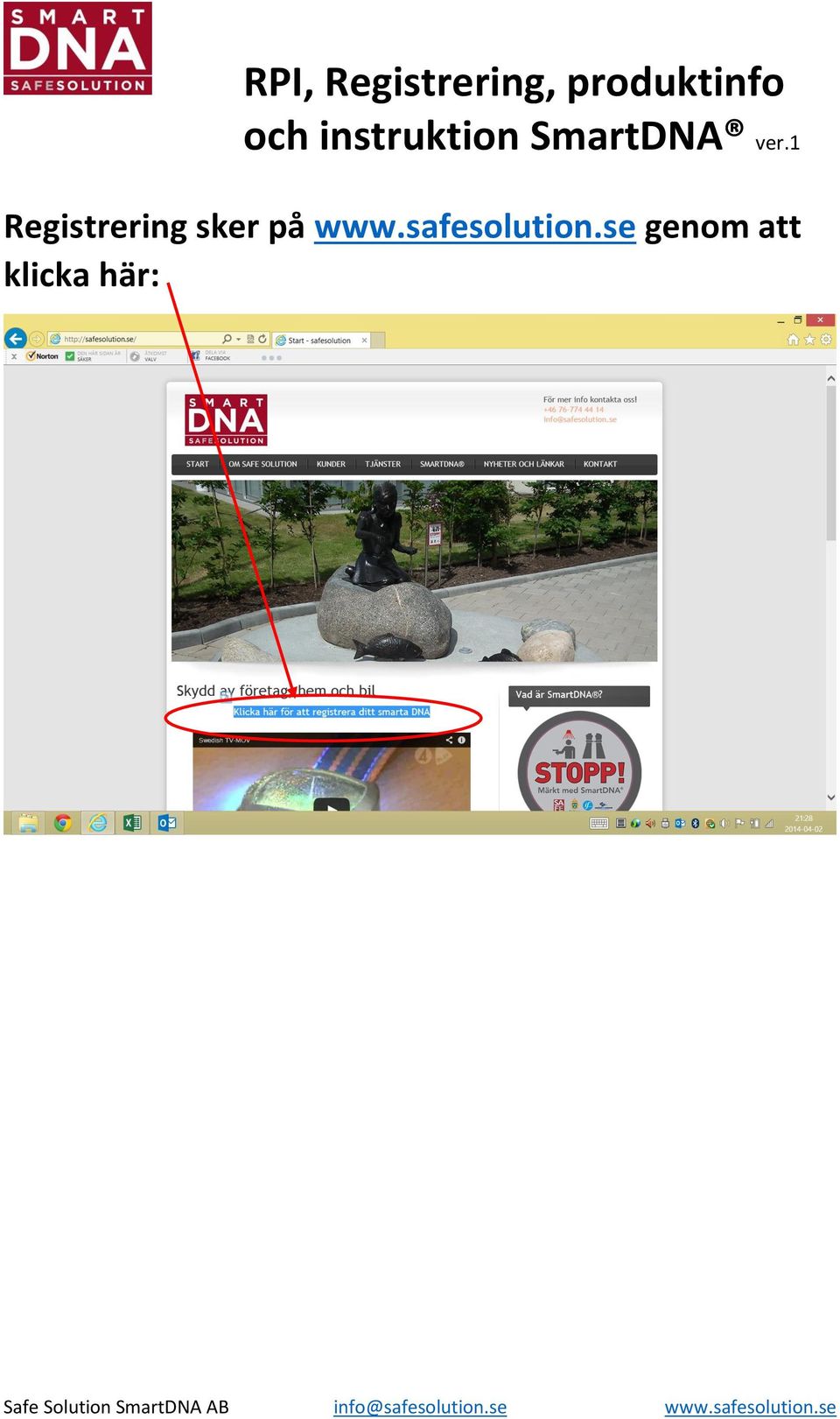The image size is (840, 1419).
Task: Click the Facebook share toolbar icon
Action: tap(196, 356)
